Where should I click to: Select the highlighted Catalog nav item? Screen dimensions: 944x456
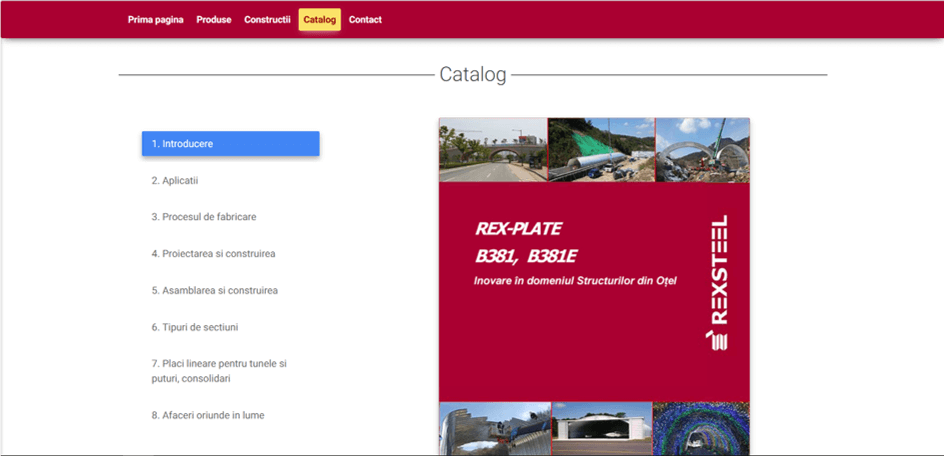319,20
